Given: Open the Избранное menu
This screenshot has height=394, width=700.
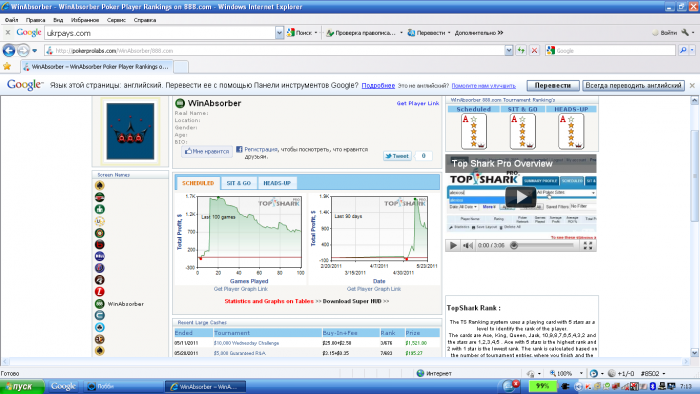Looking at the screenshot, I should (x=85, y=20).
